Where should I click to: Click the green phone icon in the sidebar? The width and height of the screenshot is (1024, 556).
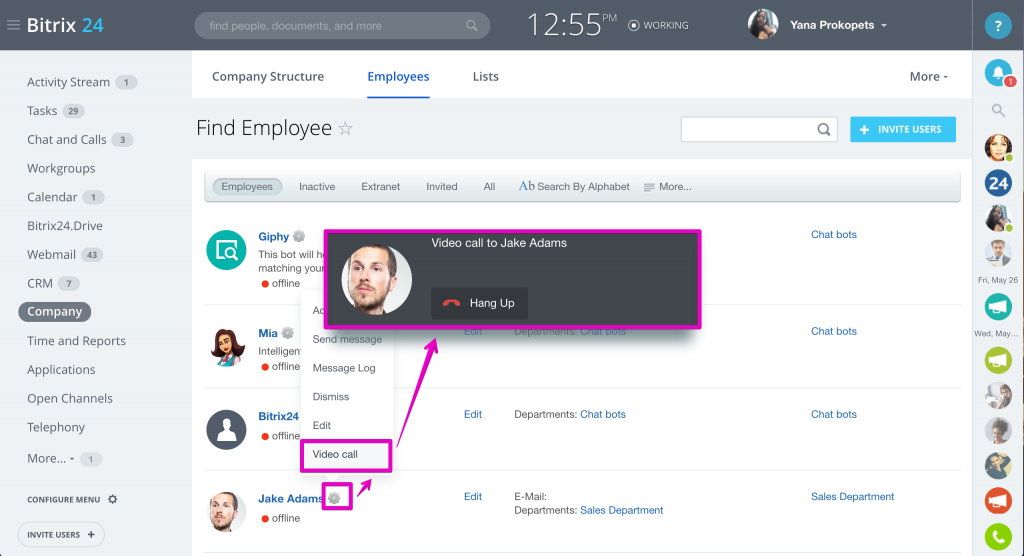[998, 536]
